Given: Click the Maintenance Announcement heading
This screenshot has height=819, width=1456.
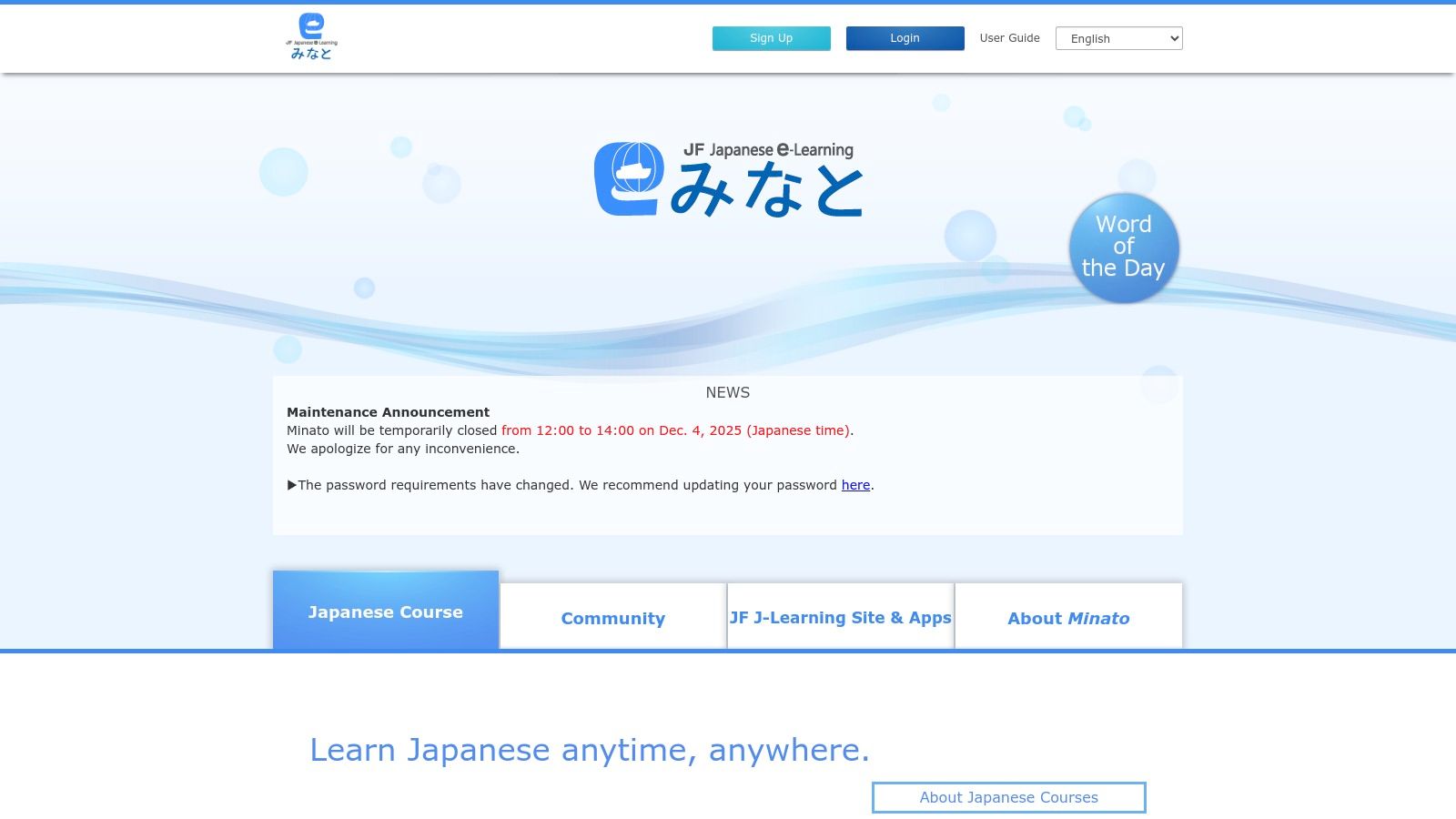Looking at the screenshot, I should 388,411.
